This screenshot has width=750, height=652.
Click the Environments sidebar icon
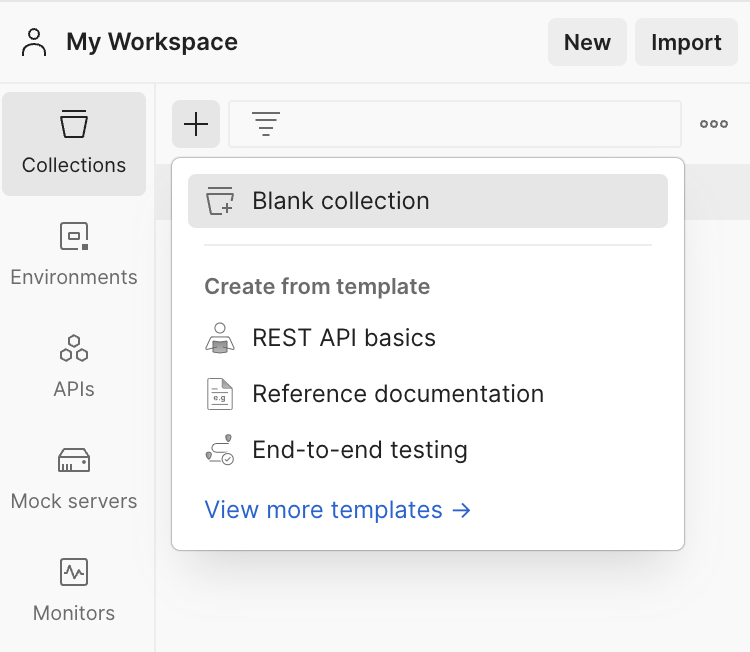click(x=74, y=237)
